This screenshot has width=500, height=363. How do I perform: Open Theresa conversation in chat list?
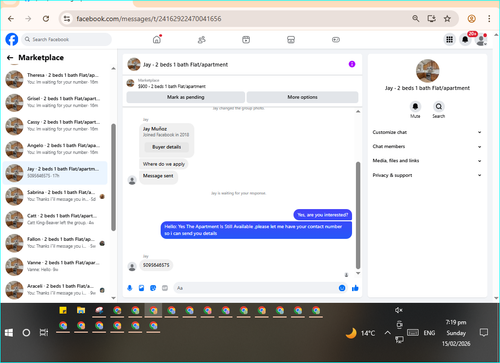tap(55, 79)
